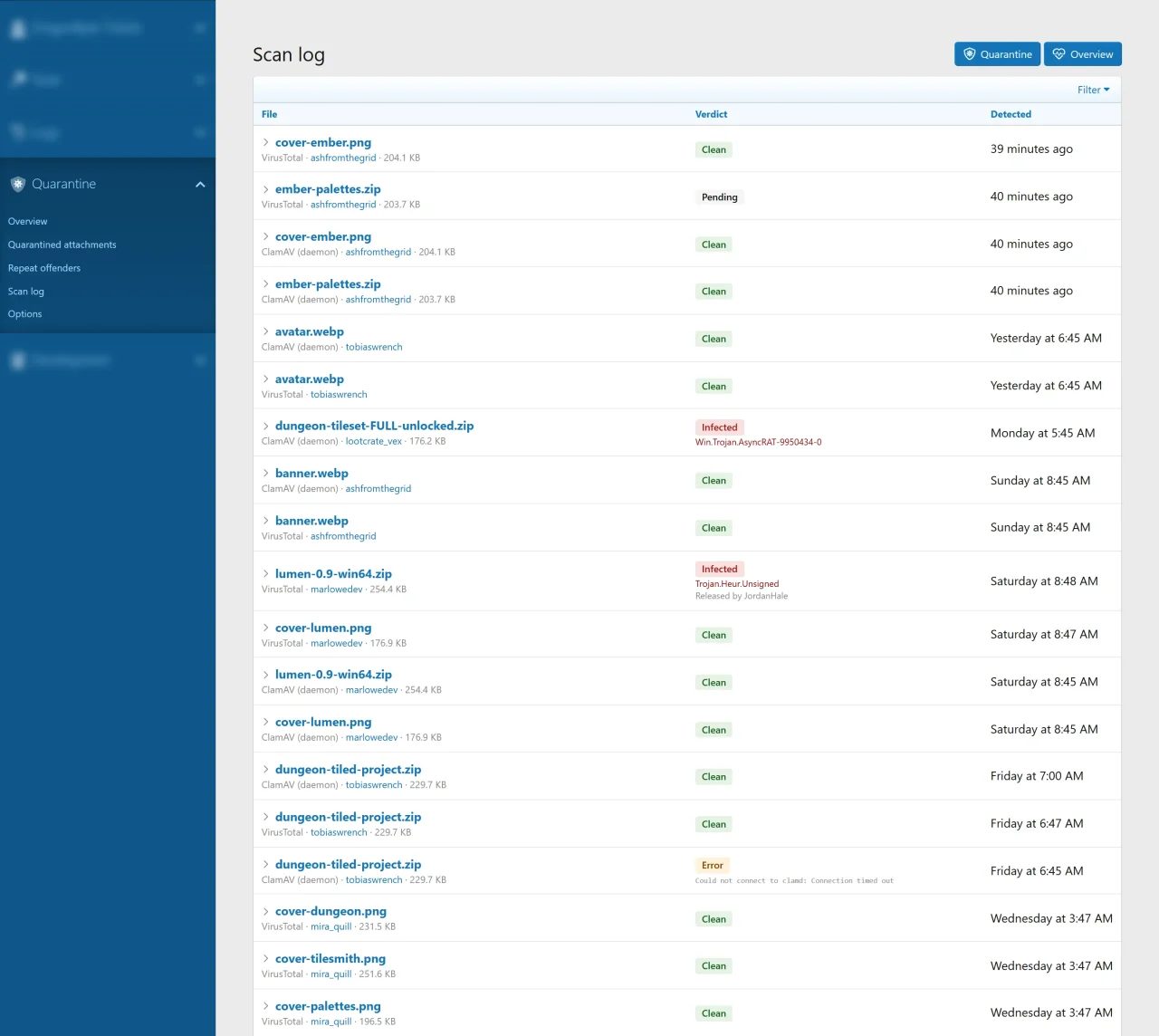Image resolution: width=1159 pixels, height=1036 pixels.
Task: Click the Detected column header
Action: [1011, 114]
